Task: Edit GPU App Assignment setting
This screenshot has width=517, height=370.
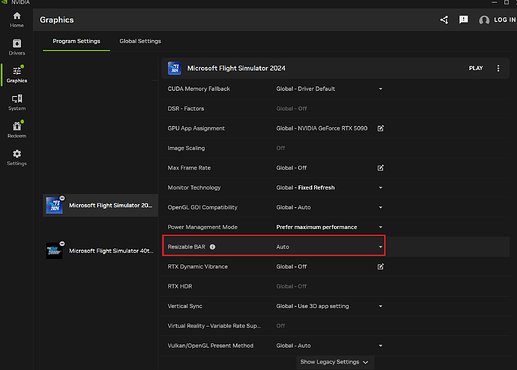Action: [x=380, y=128]
